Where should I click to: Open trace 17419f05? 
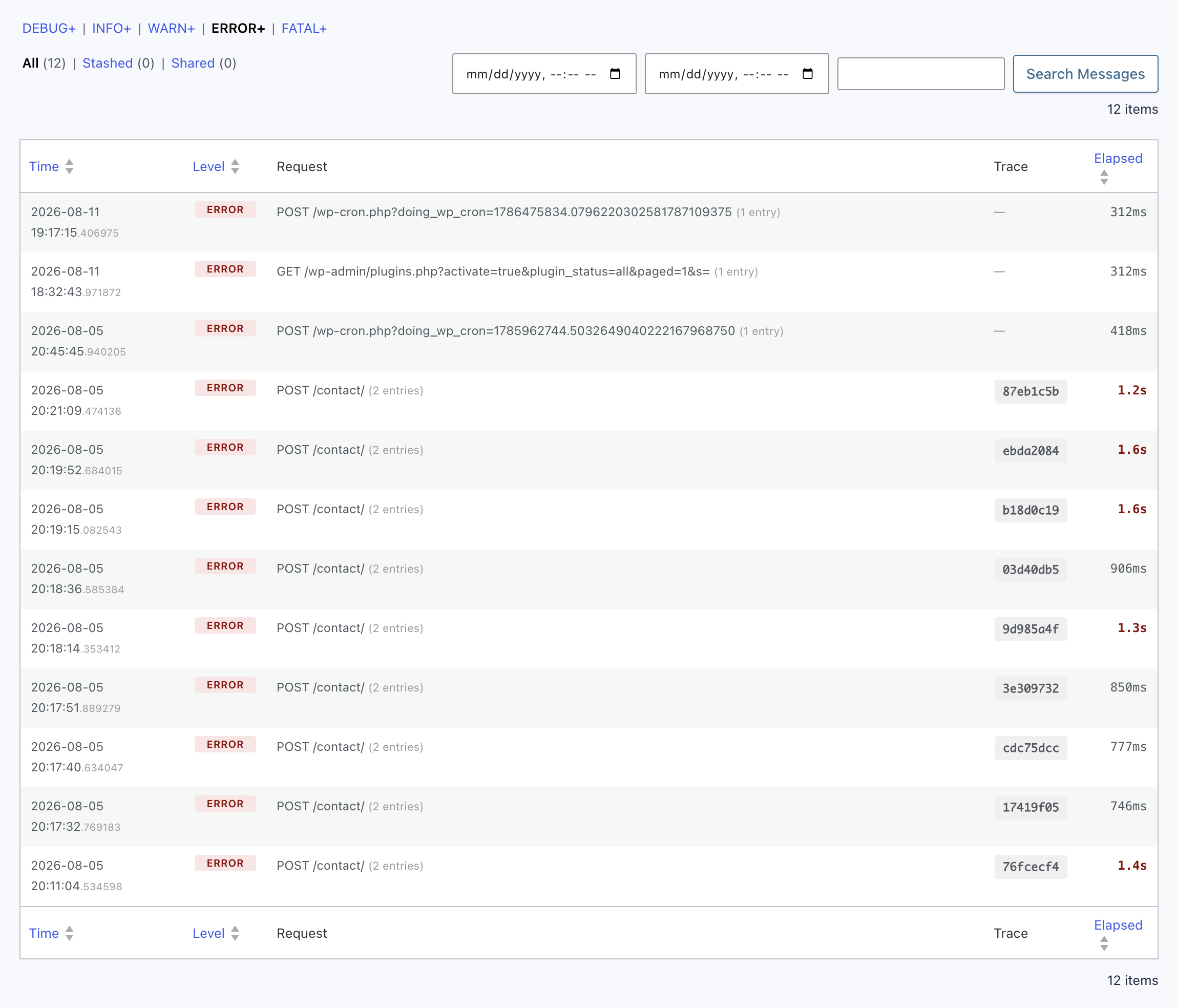click(x=1031, y=807)
